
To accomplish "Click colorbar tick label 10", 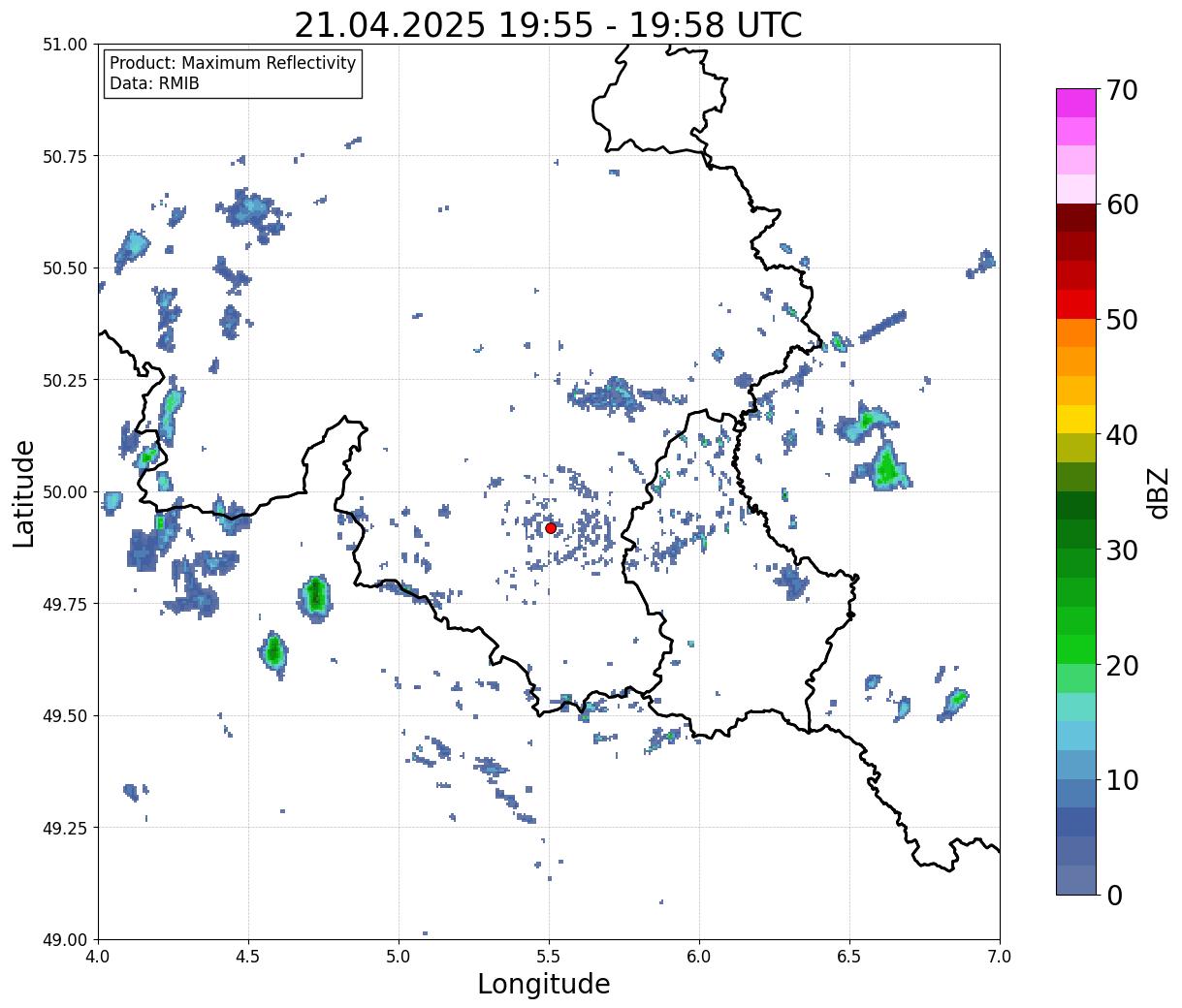I will [1122, 780].
